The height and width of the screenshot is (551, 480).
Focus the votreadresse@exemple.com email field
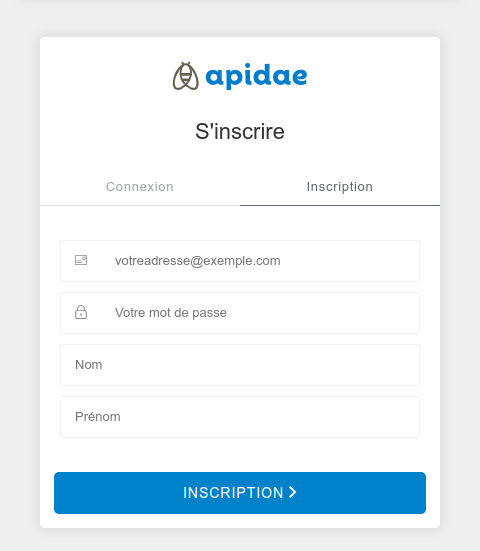point(240,261)
